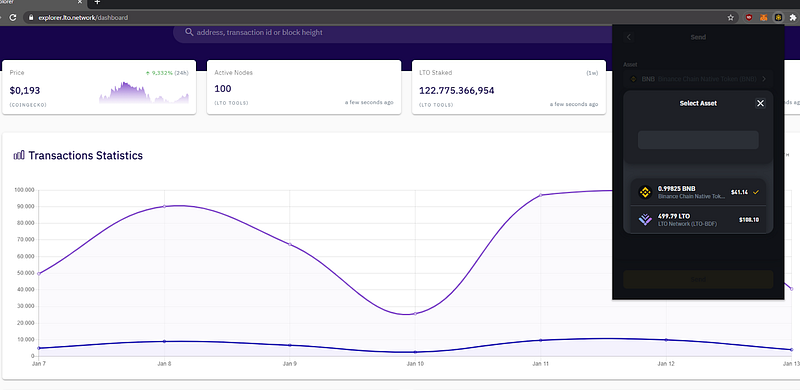Image resolution: width=800 pixels, height=390 pixels.
Task: Click the Jan 10 point on purple line
Action: coord(415,313)
